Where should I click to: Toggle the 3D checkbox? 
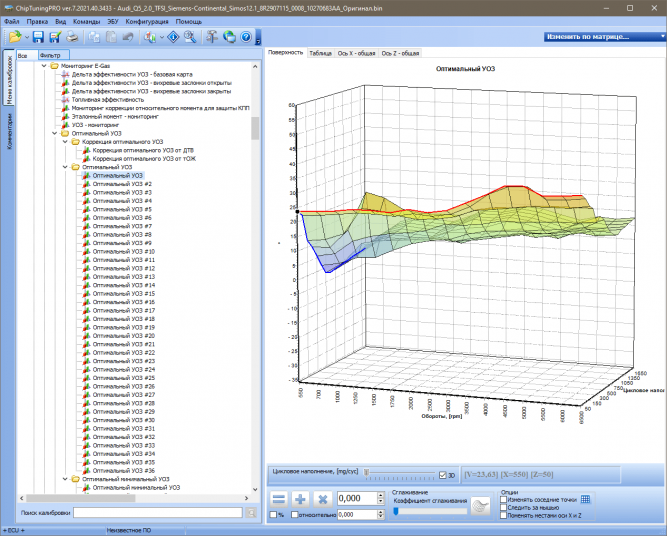(443, 475)
